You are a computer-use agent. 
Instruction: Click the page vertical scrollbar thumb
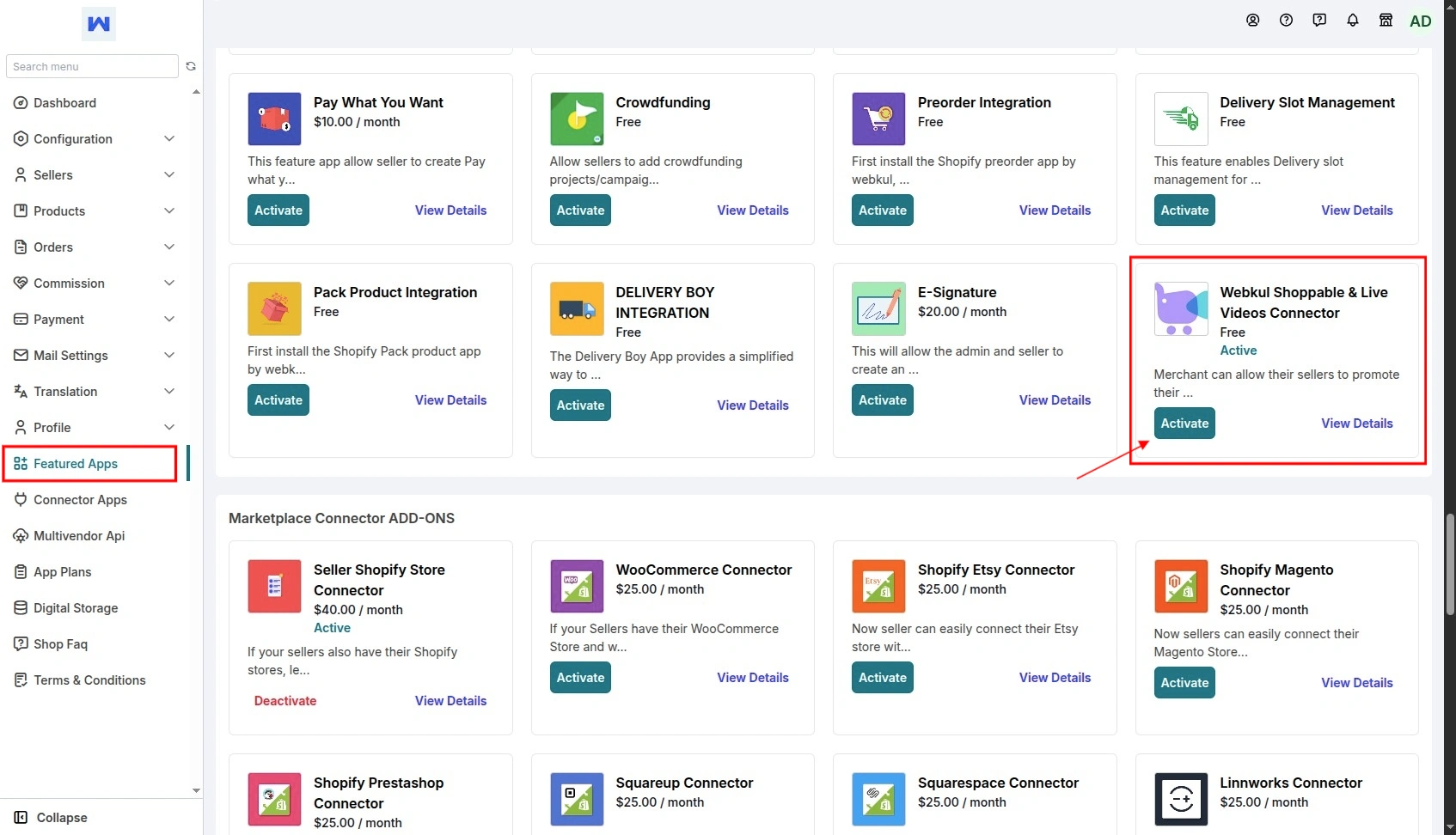1450,564
